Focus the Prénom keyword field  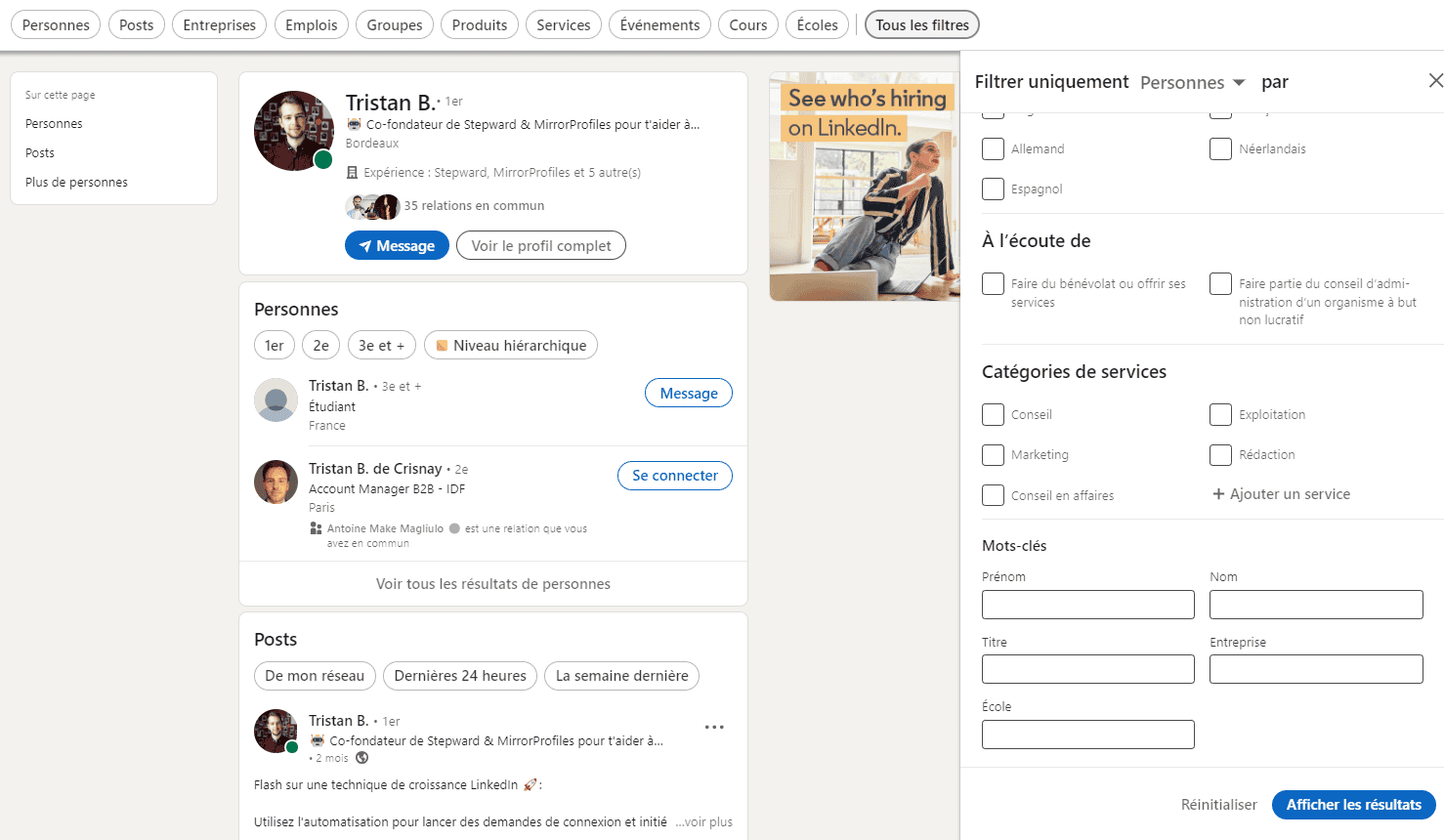pyautogui.click(x=1088, y=605)
